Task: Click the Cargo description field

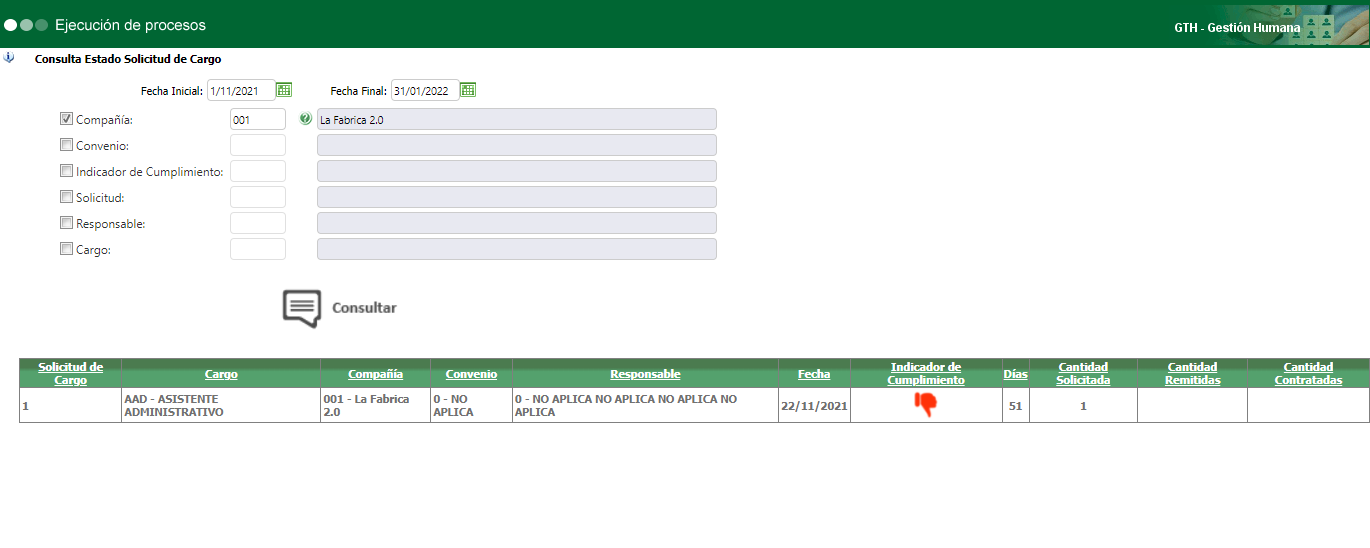Action: (x=517, y=249)
